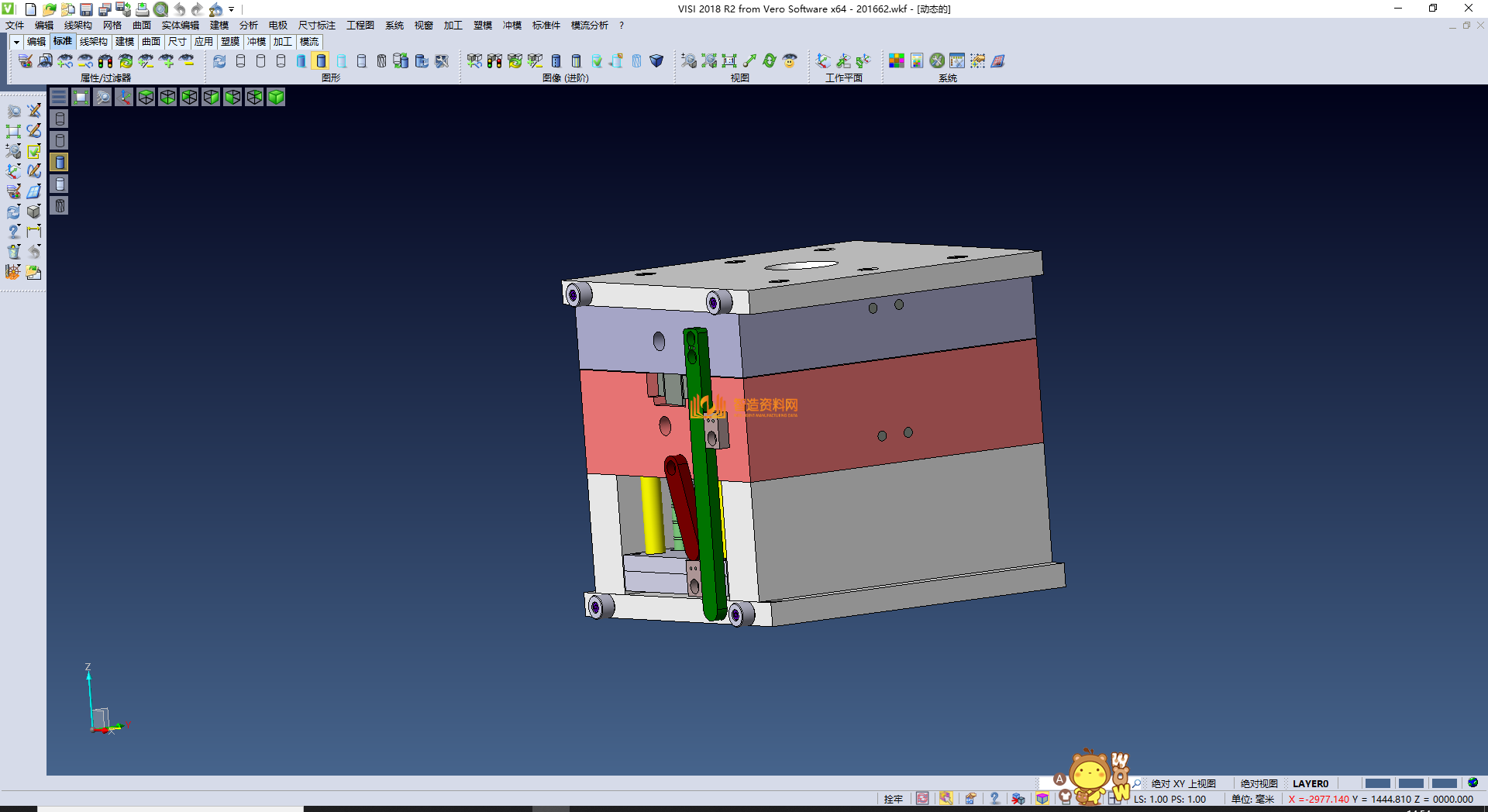Expand the quick access toolbar customize arrow

pos(231,9)
